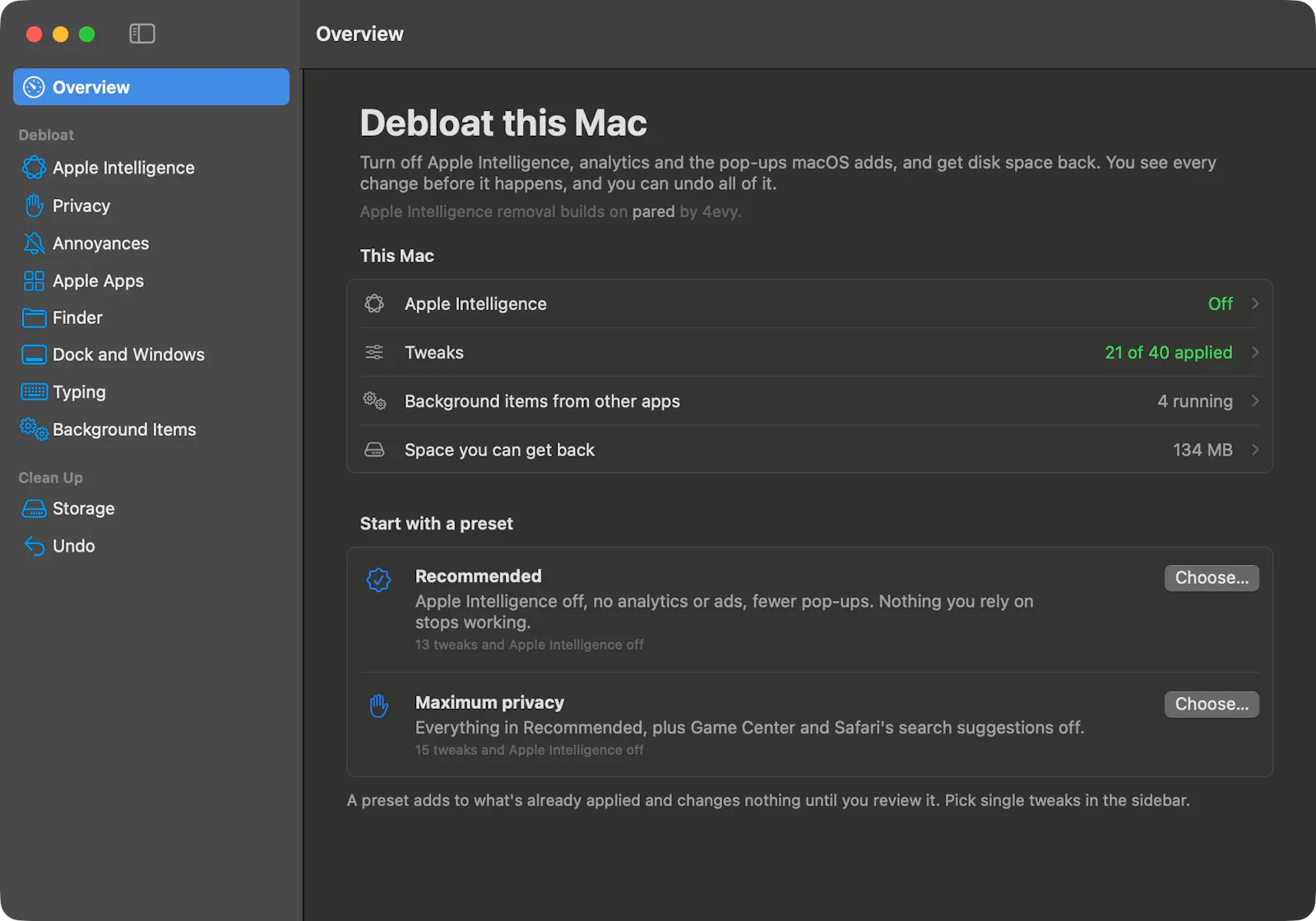Click the Annoyances crossed-bell icon
Viewport: 1316px width, 921px height.
34,243
